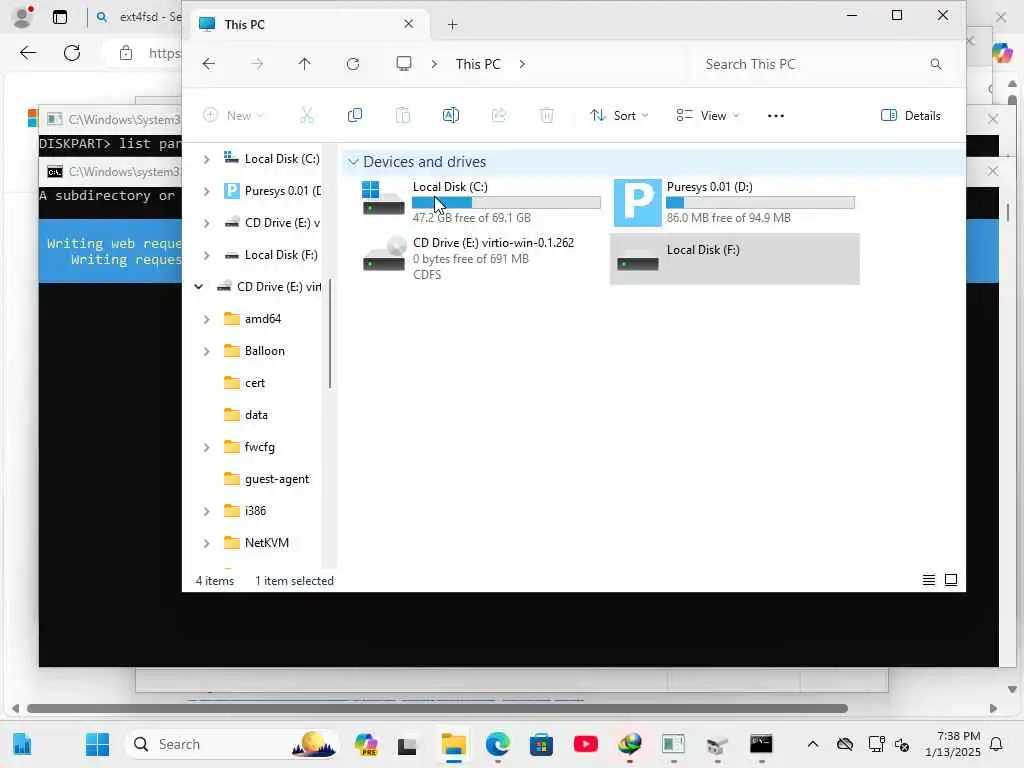Select Balloon folder in sidebar
Viewport: 1024px width, 768px height.
tap(264, 351)
